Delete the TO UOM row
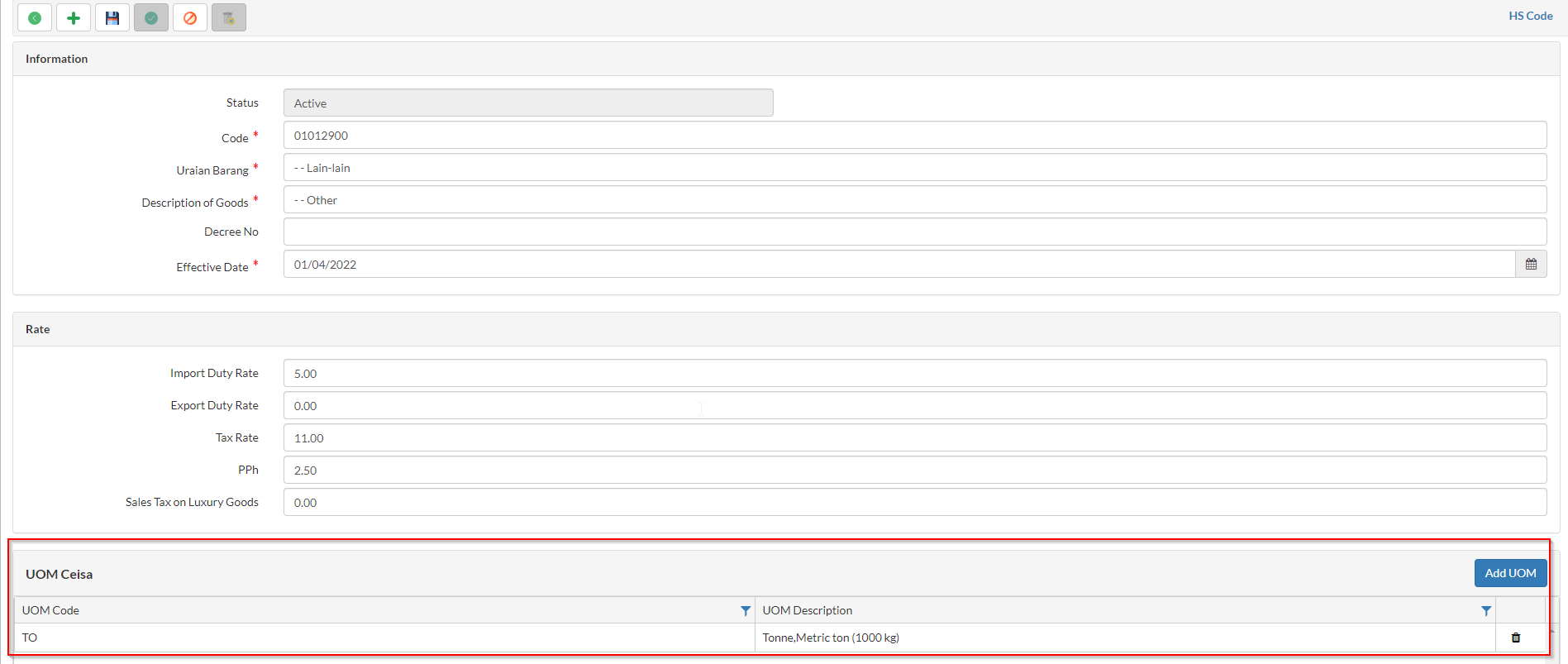1568x664 pixels. tap(1516, 638)
